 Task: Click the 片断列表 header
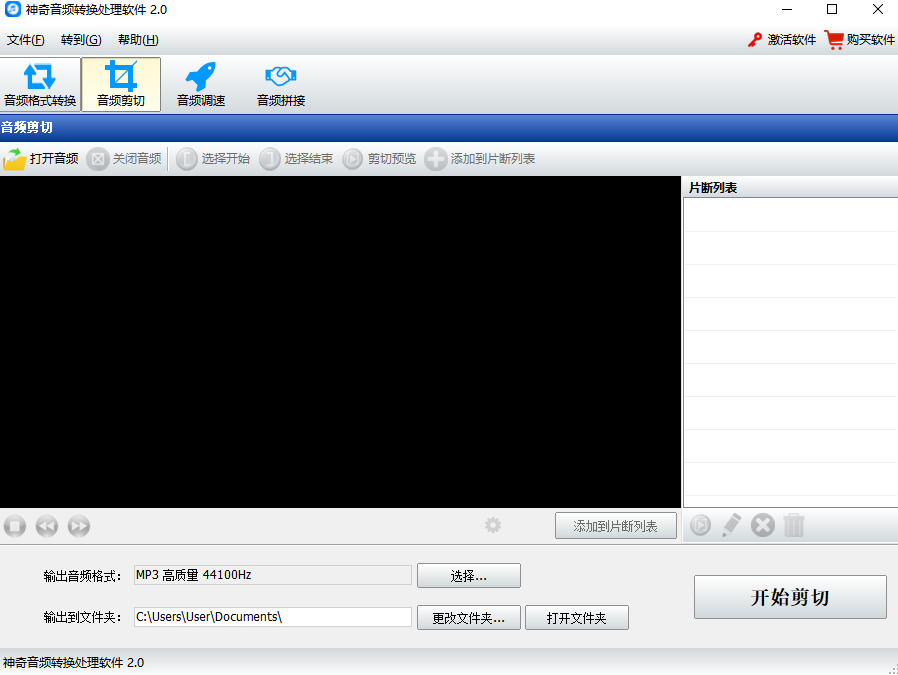(x=790, y=188)
